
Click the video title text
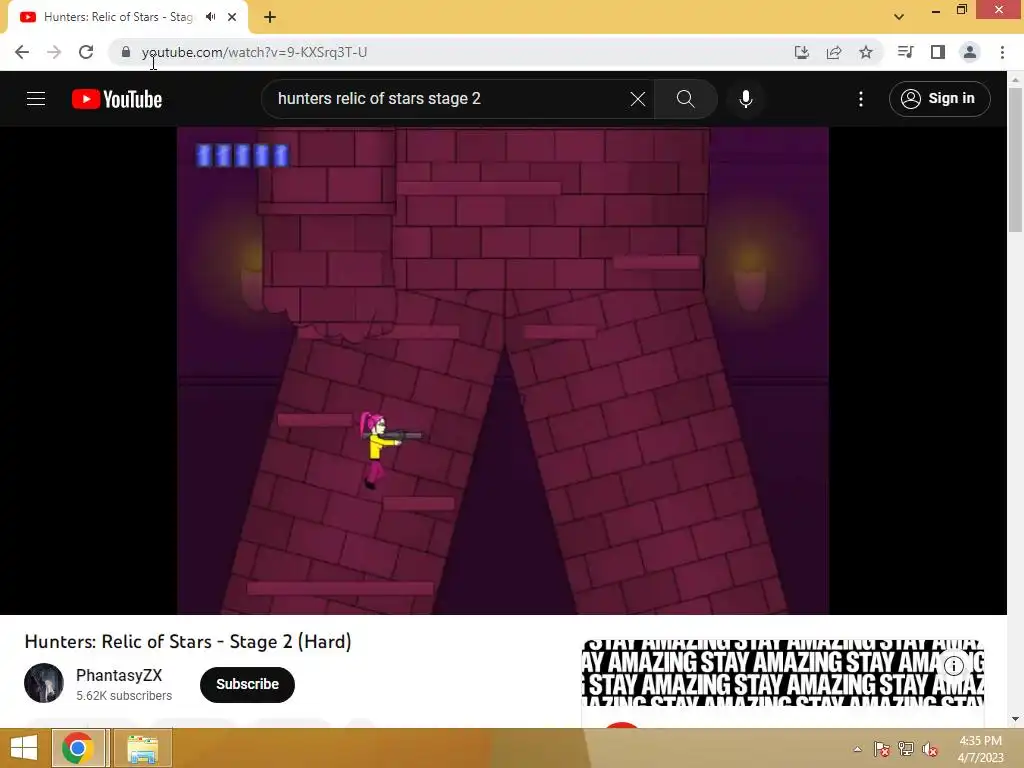click(x=188, y=641)
